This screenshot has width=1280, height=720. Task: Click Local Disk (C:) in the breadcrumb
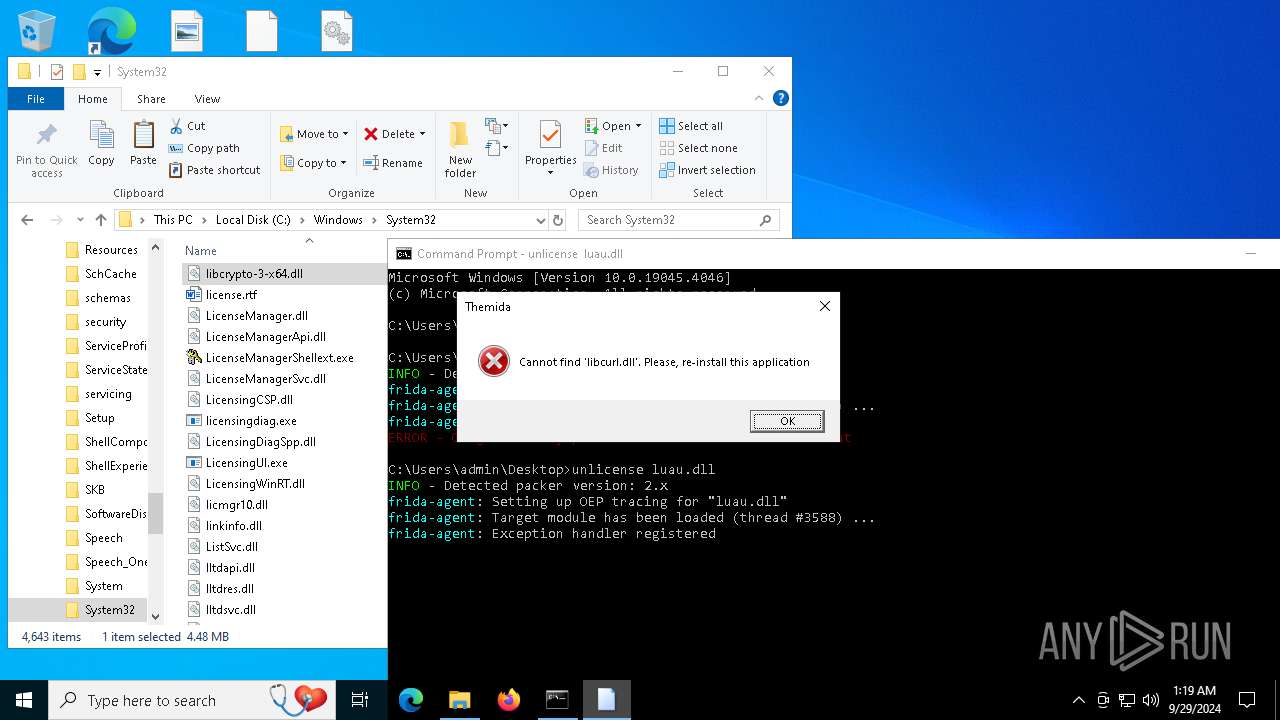coord(253,220)
